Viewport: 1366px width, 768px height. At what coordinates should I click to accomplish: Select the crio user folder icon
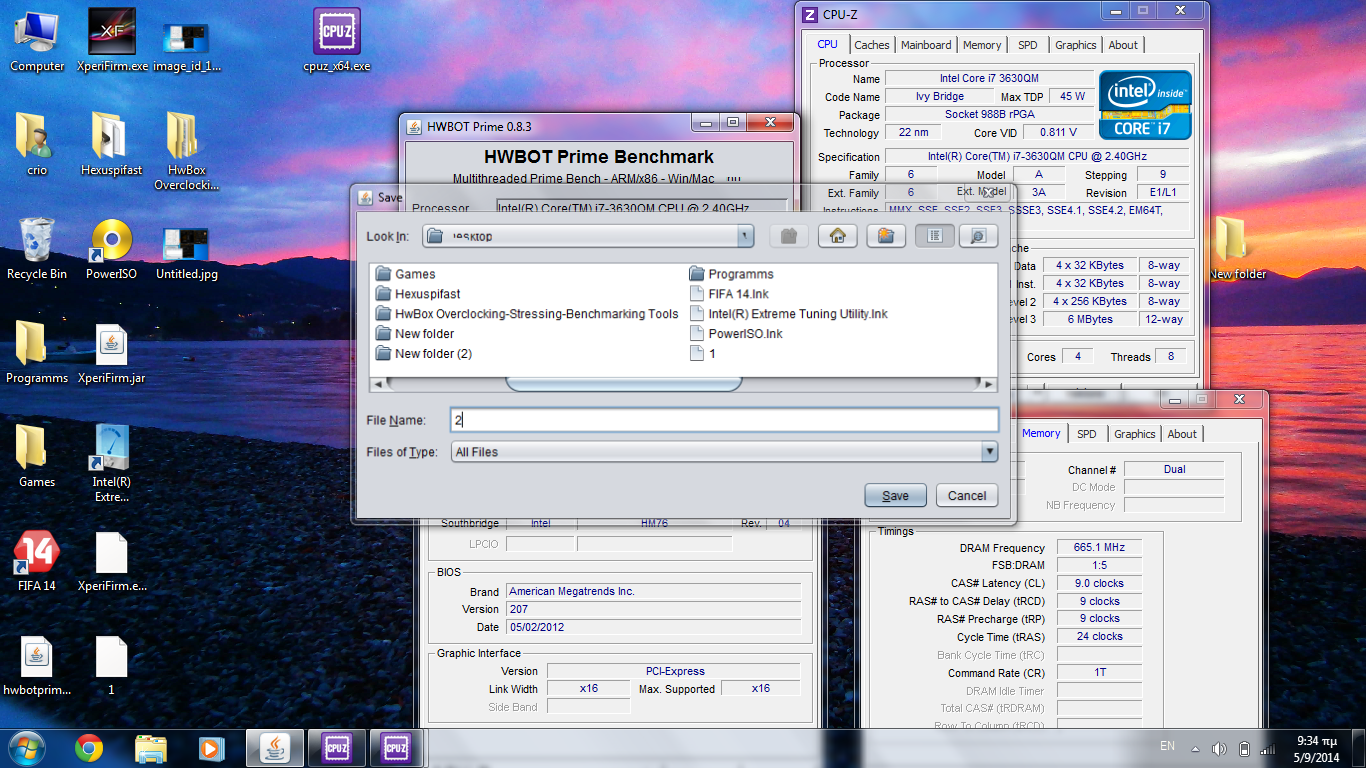[37, 144]
